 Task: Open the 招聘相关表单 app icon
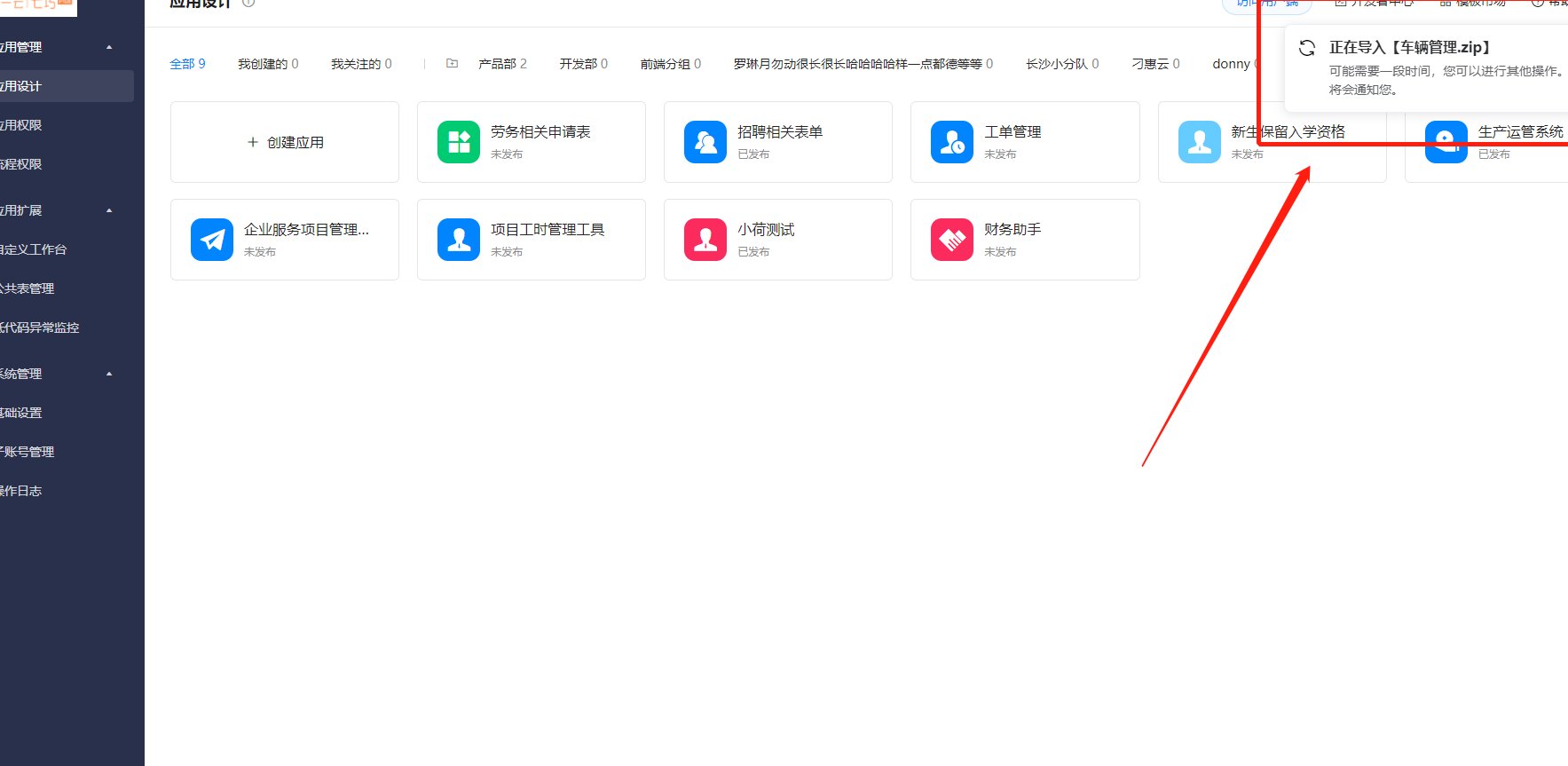tap(705, 142)
